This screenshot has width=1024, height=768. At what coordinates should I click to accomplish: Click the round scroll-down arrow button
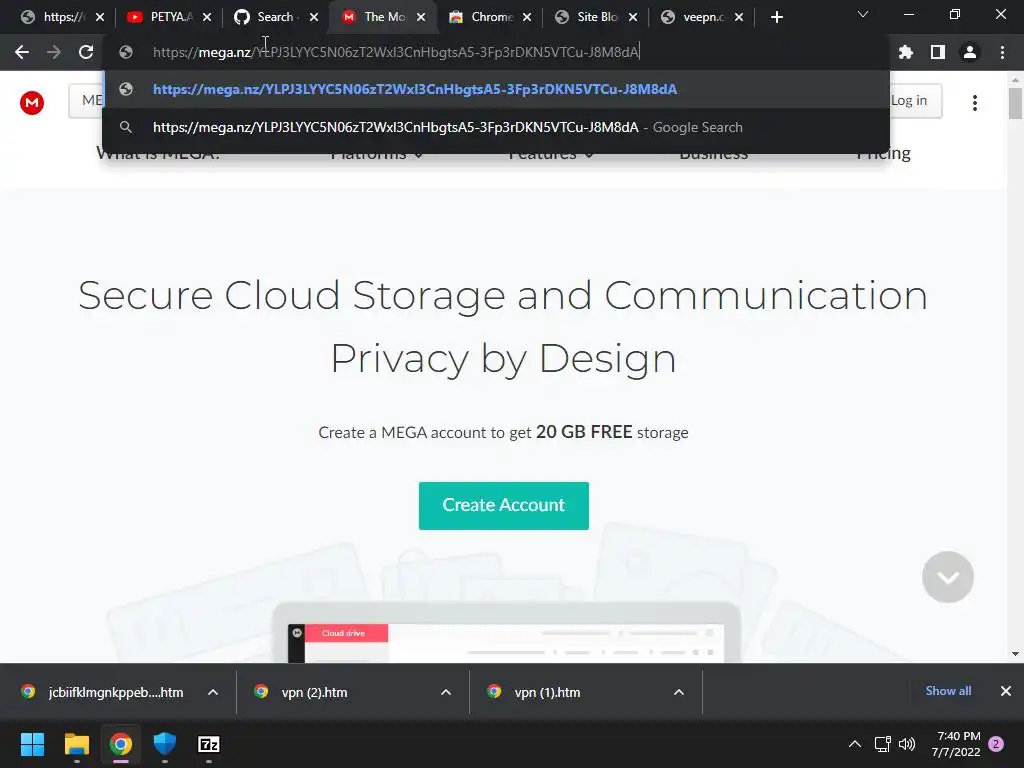(x=948, y=577)
